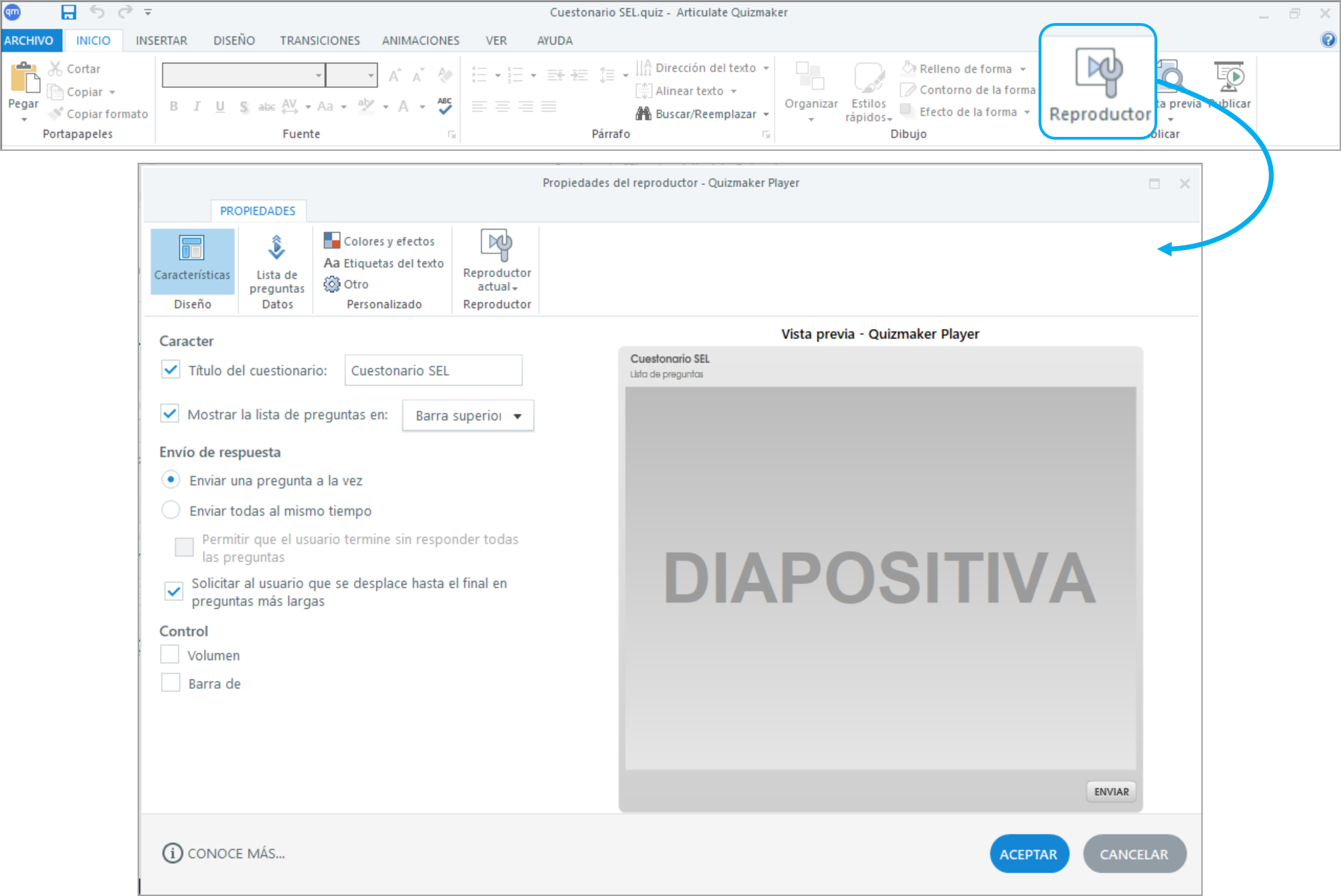Uncheck Título del cuestionario checkbox
This screenshot has height=896, width=1341.
coord(170,369)
